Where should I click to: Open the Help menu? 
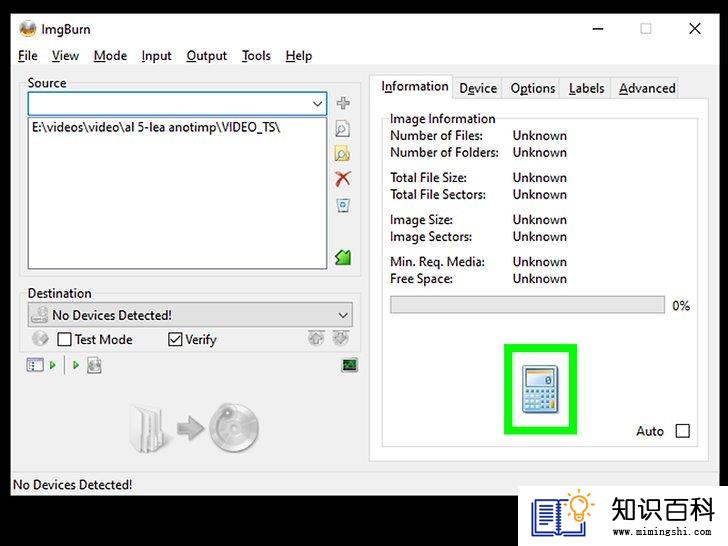(x=299, y=56)
